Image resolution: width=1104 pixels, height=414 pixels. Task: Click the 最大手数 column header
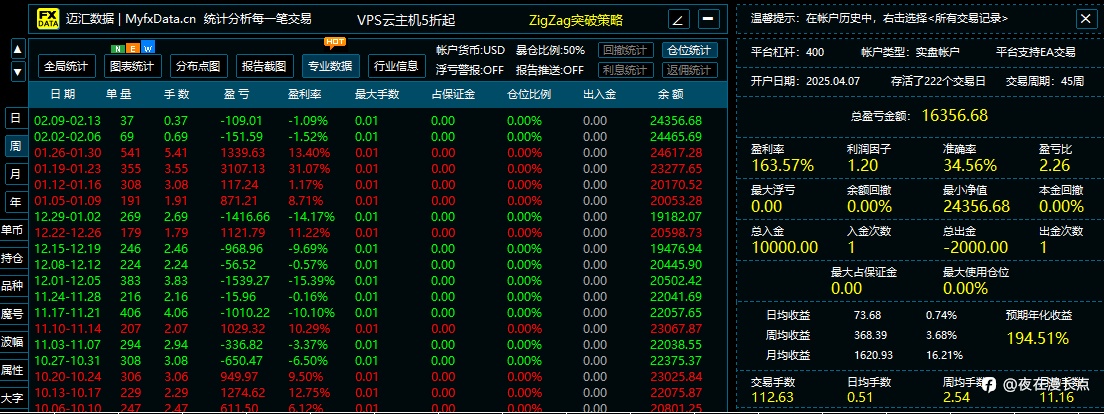[x=377, y=94]
